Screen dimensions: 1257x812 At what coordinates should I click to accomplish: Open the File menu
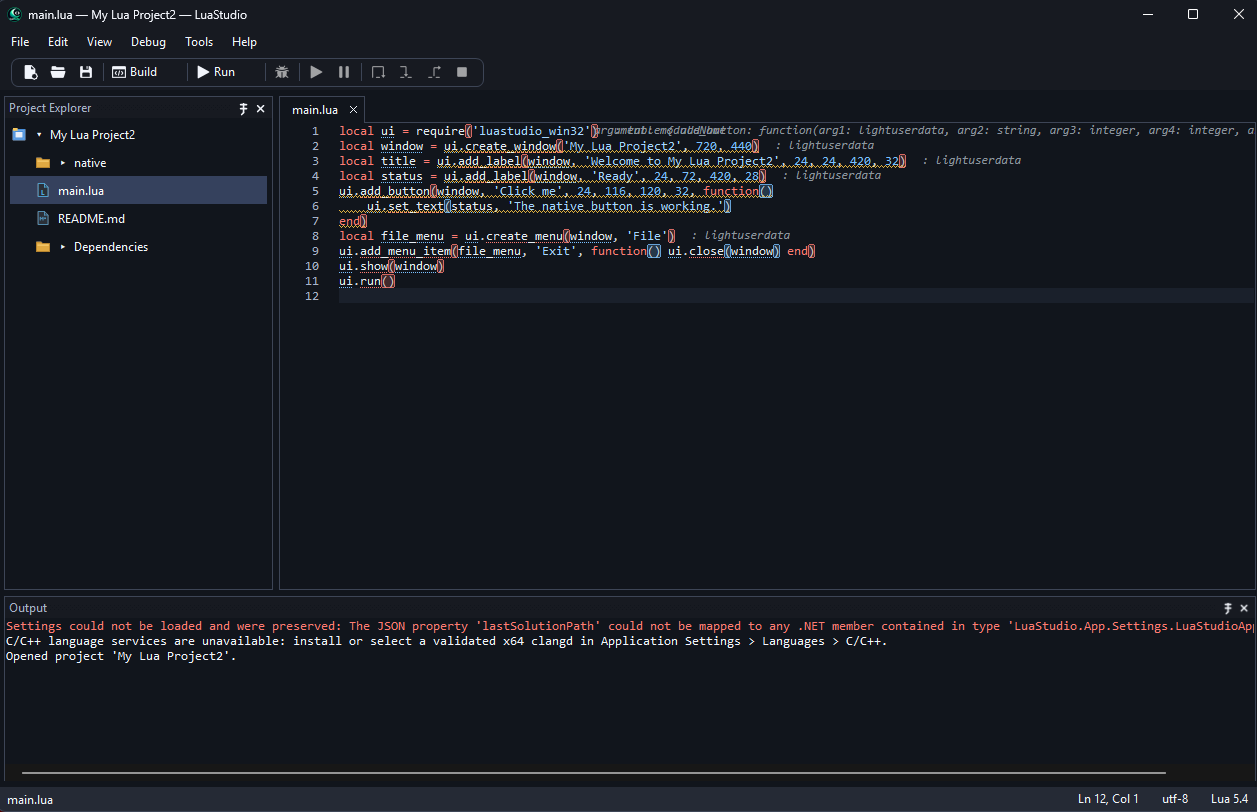(20, 42)
